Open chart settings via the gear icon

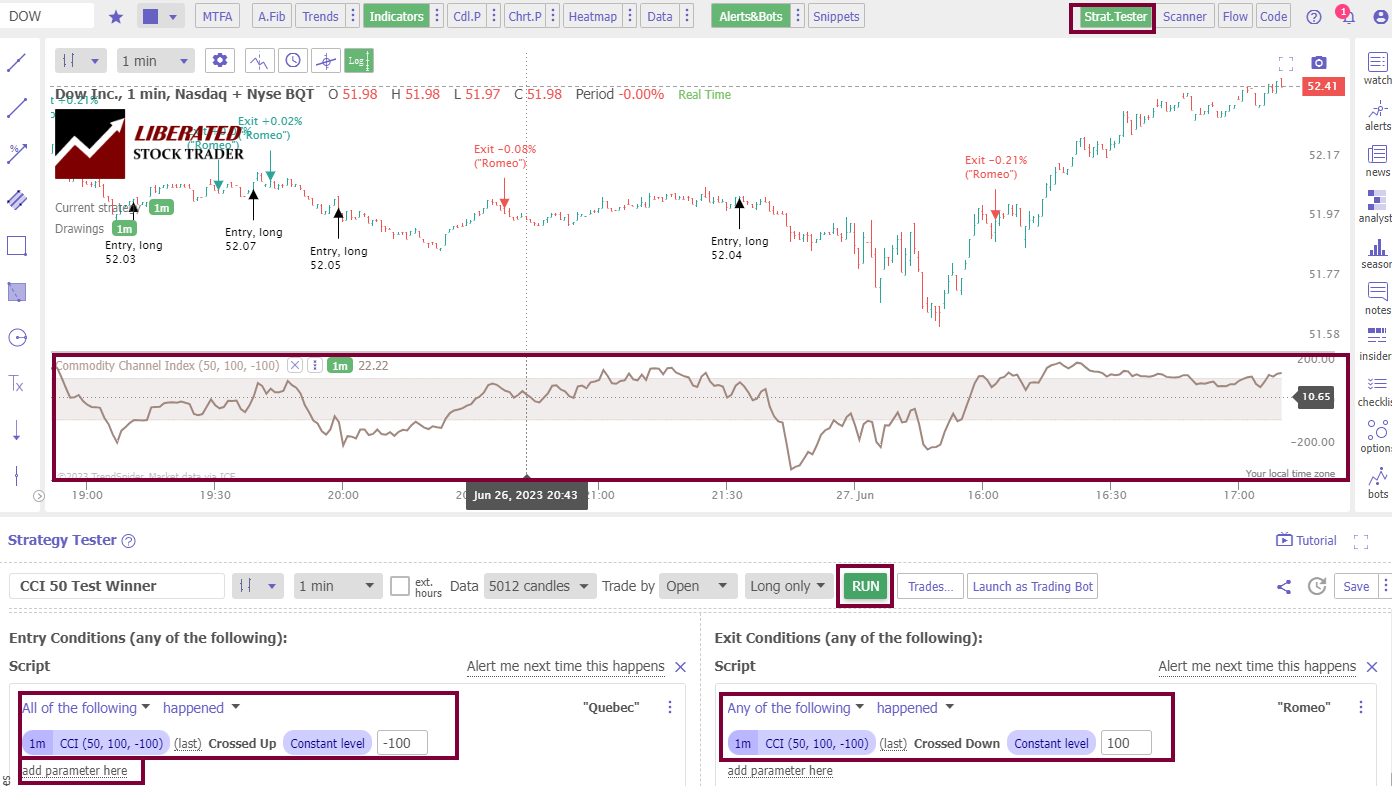pyautogui.click(x=219, y=60)
